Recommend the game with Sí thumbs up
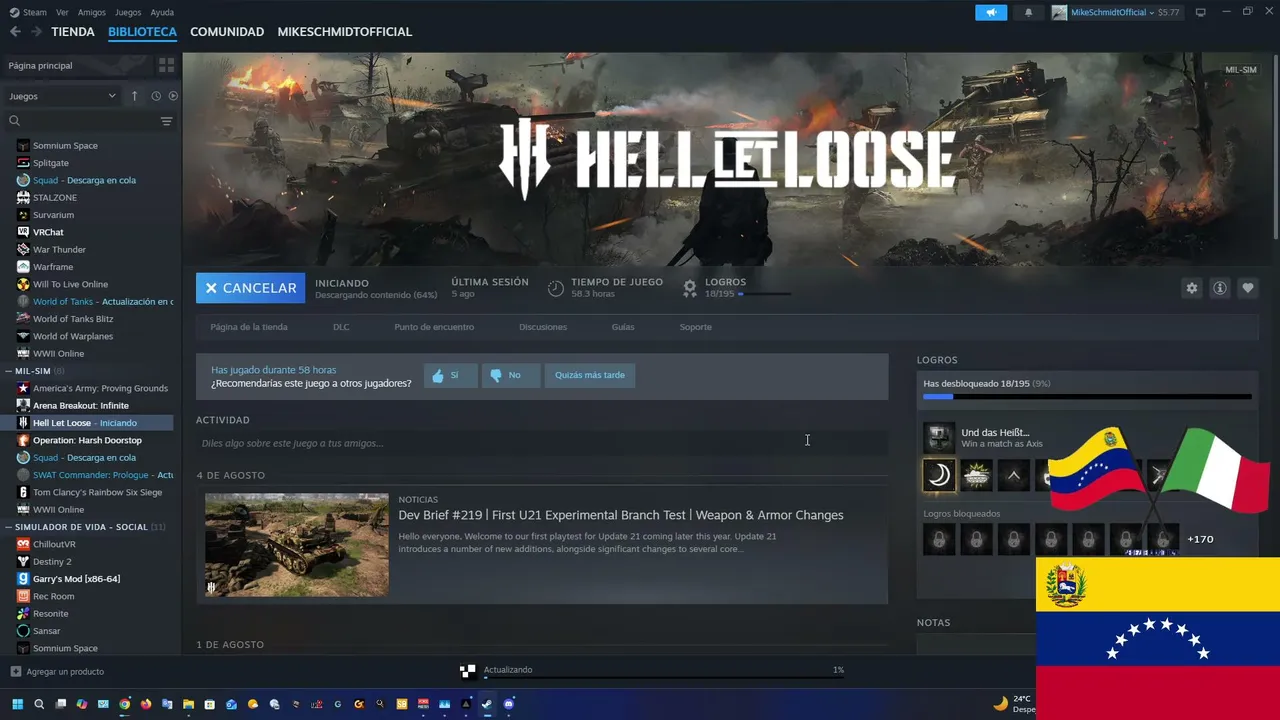 [450, 375]
